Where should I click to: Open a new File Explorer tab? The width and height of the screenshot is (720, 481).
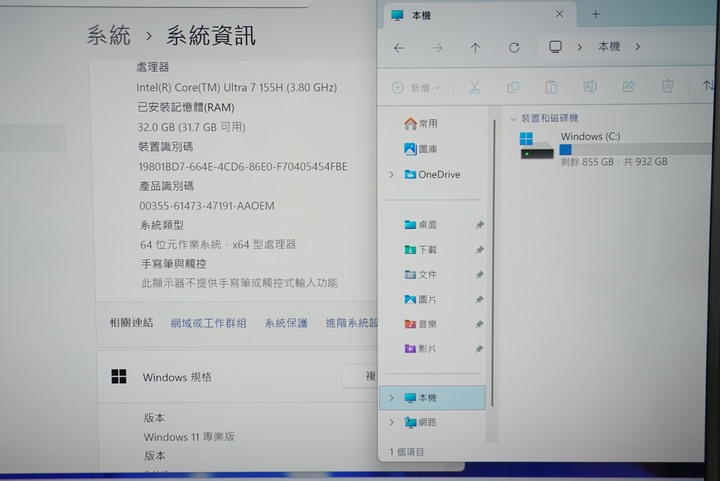coord(596,14)
